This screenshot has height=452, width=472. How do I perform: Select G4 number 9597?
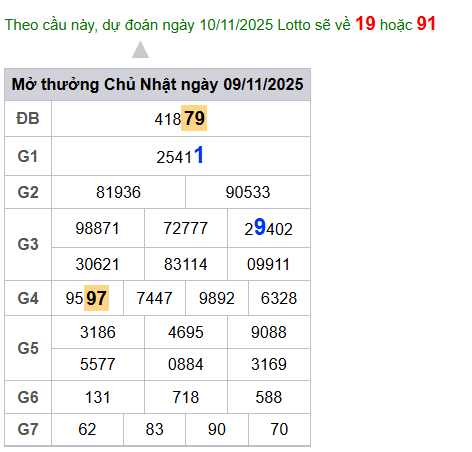pyautogui.click(x=87, y=298)
